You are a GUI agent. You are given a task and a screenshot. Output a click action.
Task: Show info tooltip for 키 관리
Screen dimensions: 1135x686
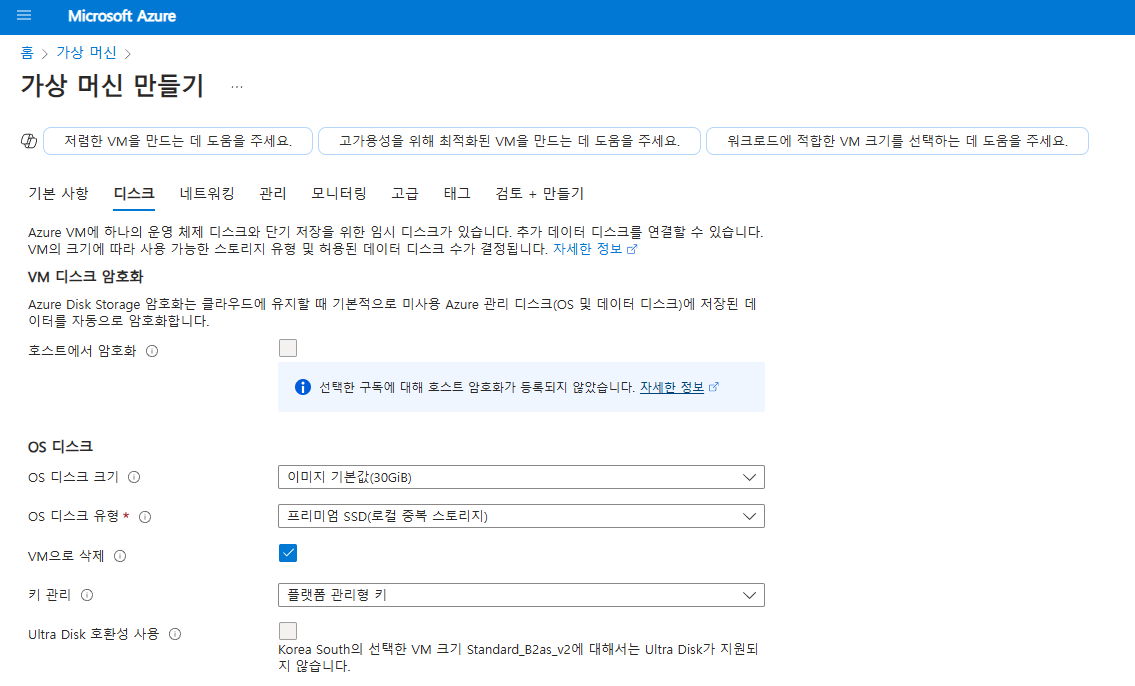point(87,595)
